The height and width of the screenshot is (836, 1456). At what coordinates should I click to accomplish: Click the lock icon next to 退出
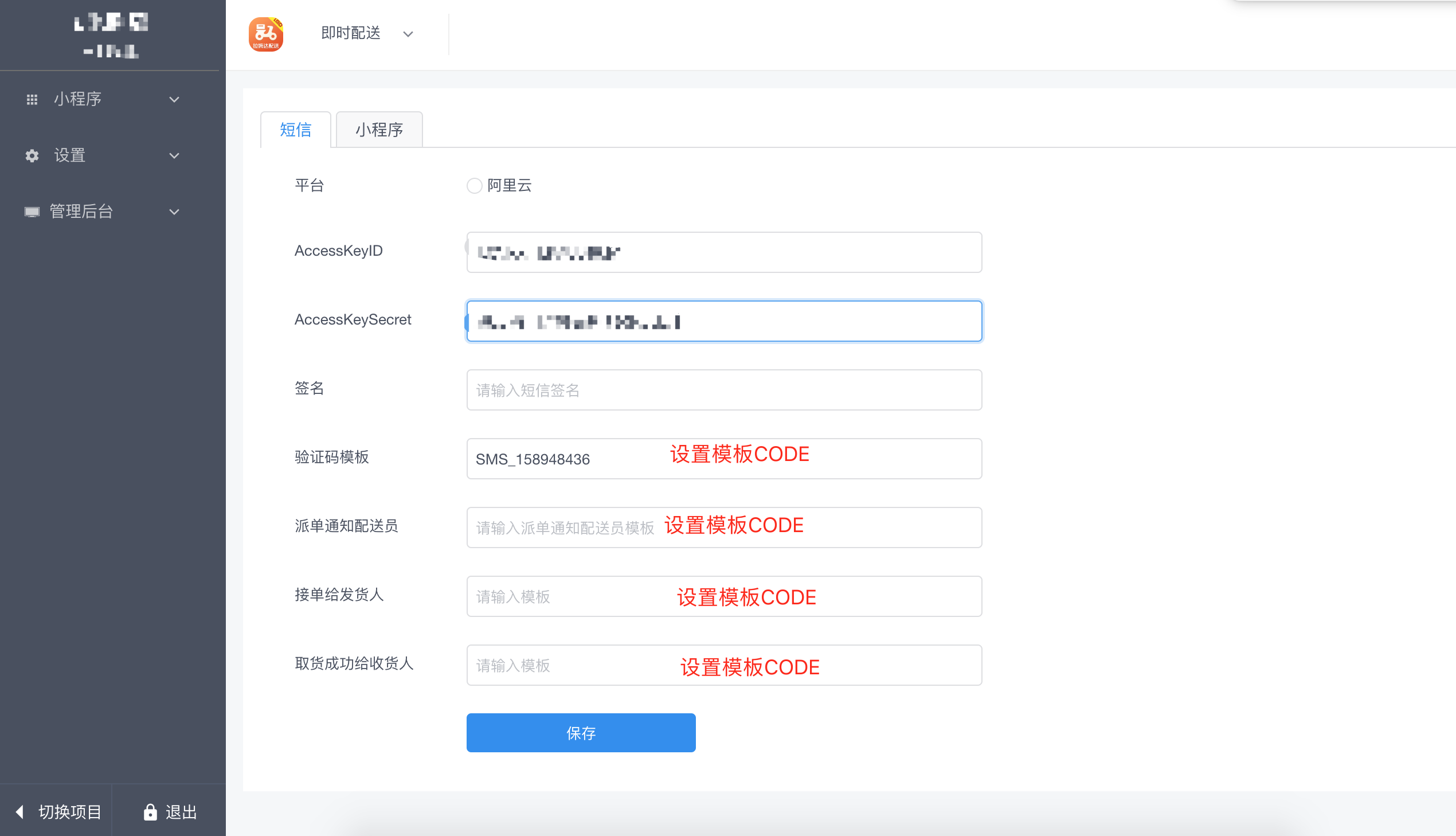(150, 811)
